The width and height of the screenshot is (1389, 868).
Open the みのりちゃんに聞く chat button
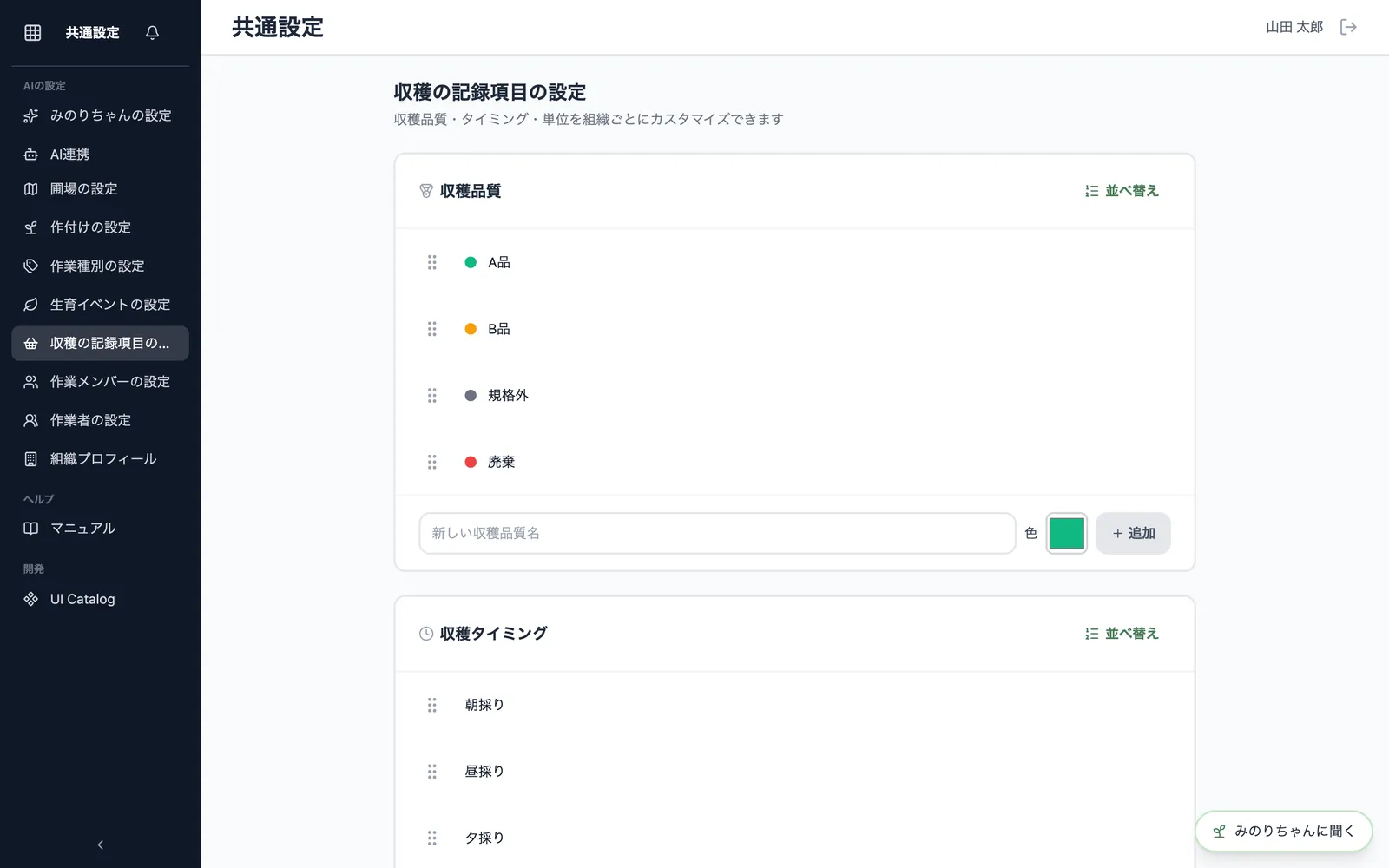coord(1284,832)
